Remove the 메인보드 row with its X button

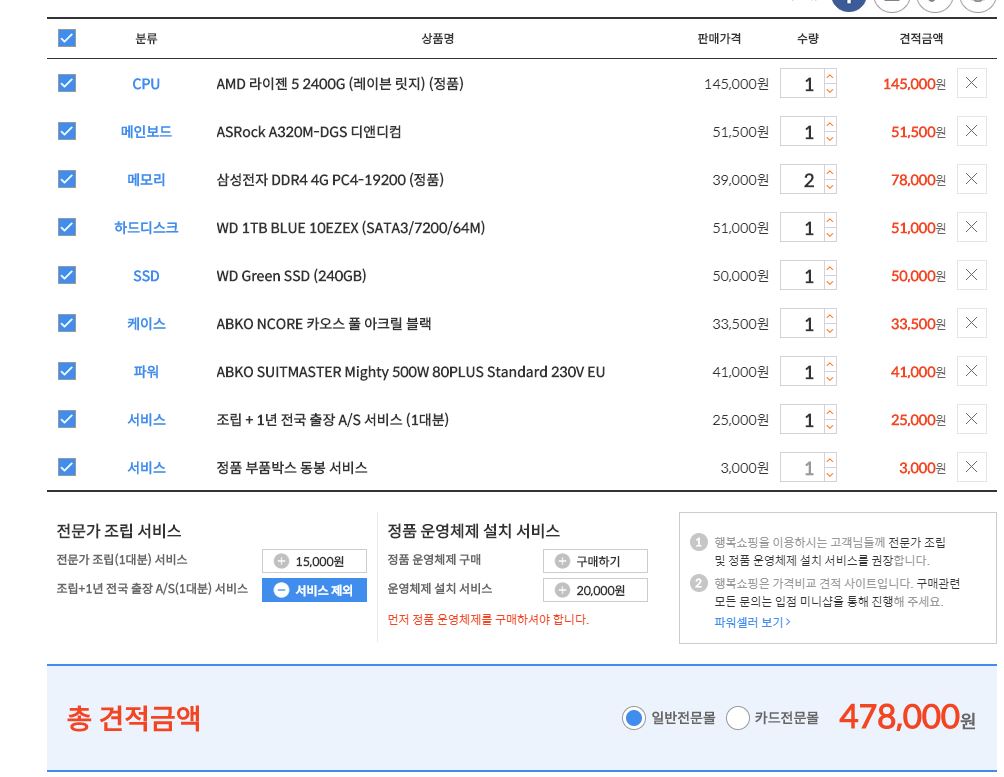pyautogui.click(x=971, y=131)
